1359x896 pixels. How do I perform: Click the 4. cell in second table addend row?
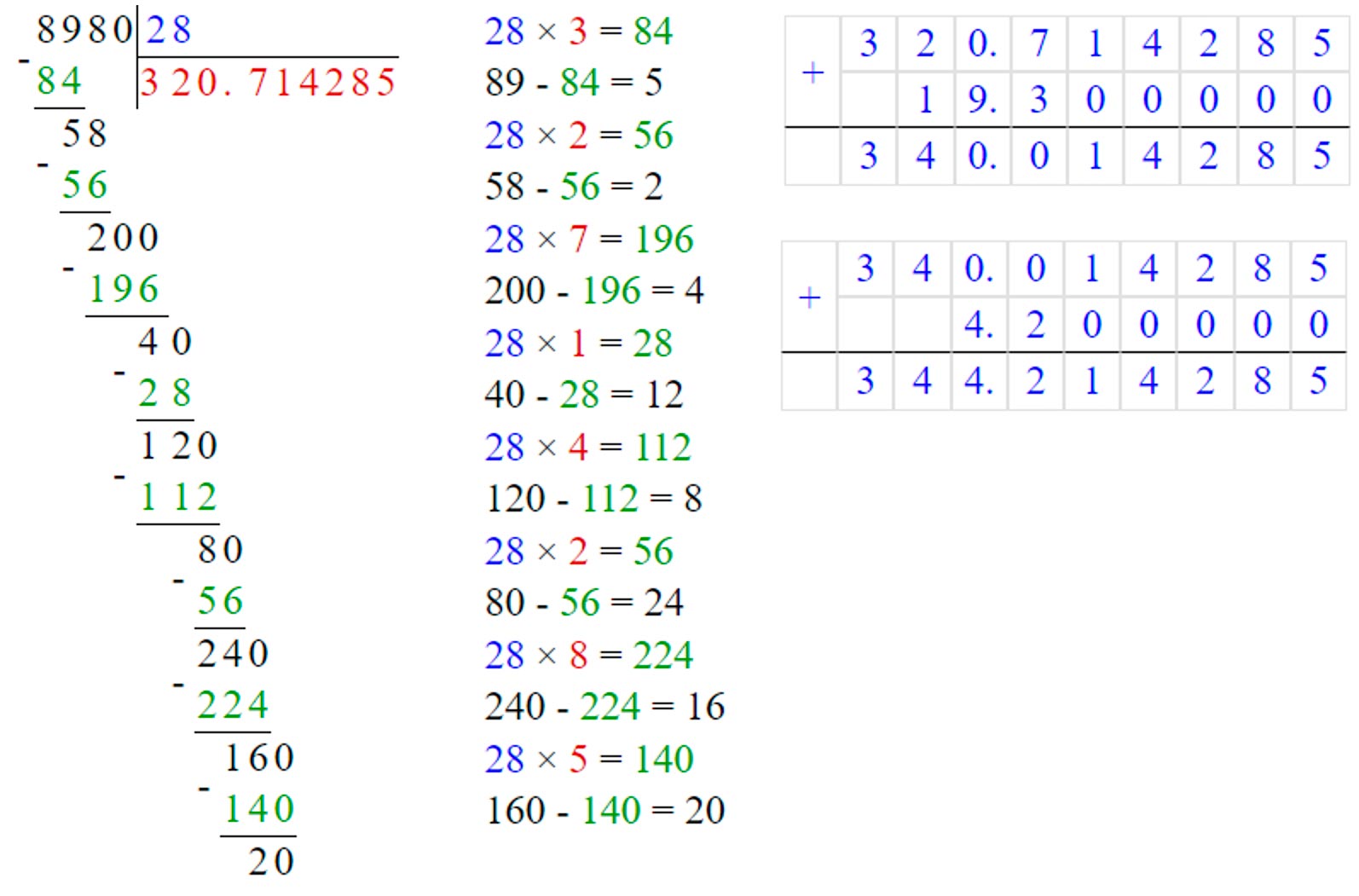pos(979,325)
